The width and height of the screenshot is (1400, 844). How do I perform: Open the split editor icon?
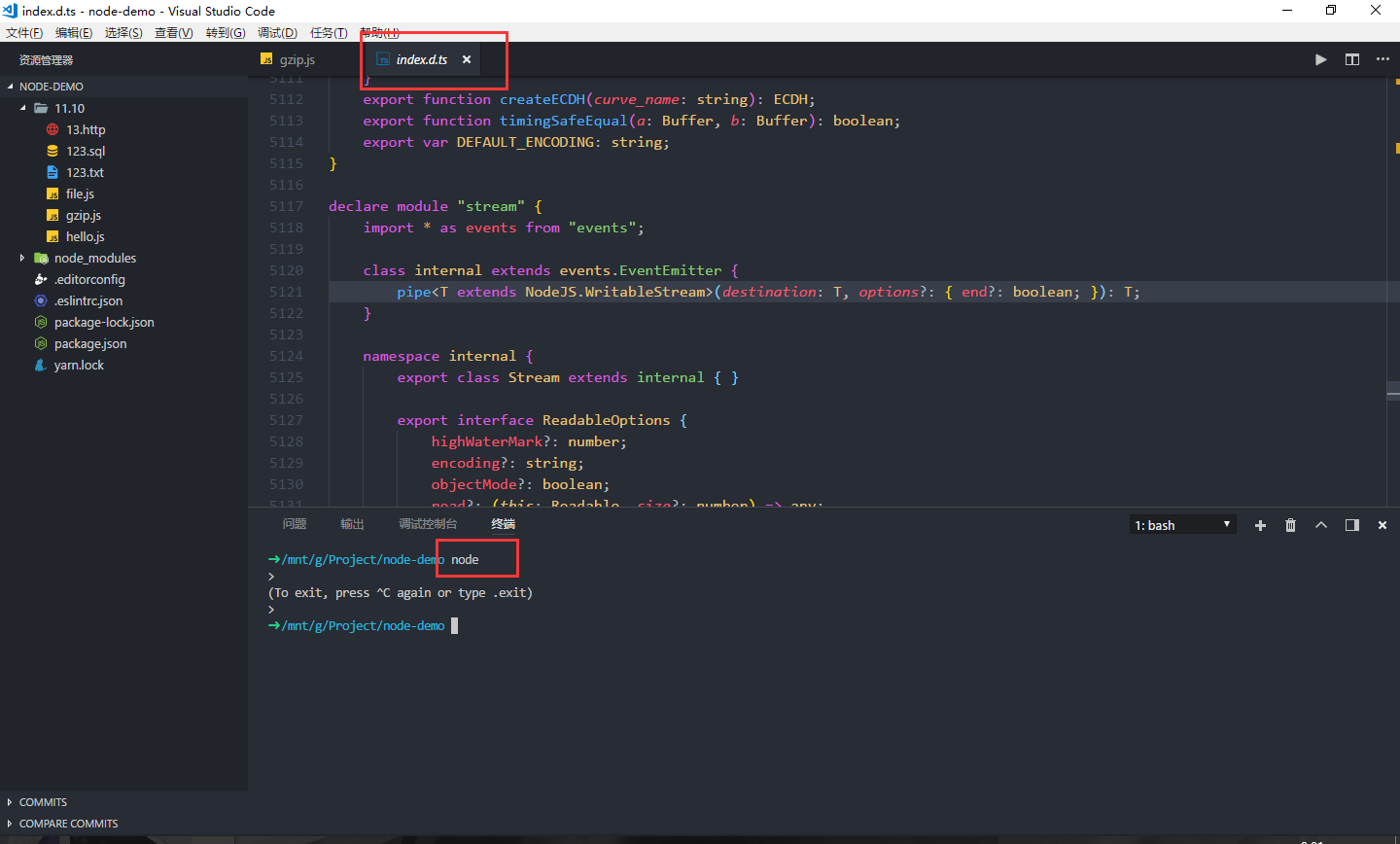point(1351,59)
